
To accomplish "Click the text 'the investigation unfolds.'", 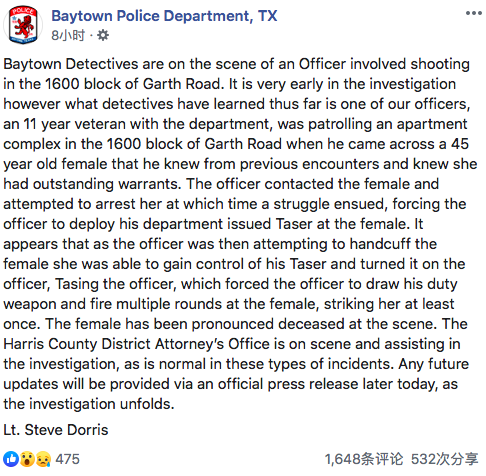I will point(89,404).
